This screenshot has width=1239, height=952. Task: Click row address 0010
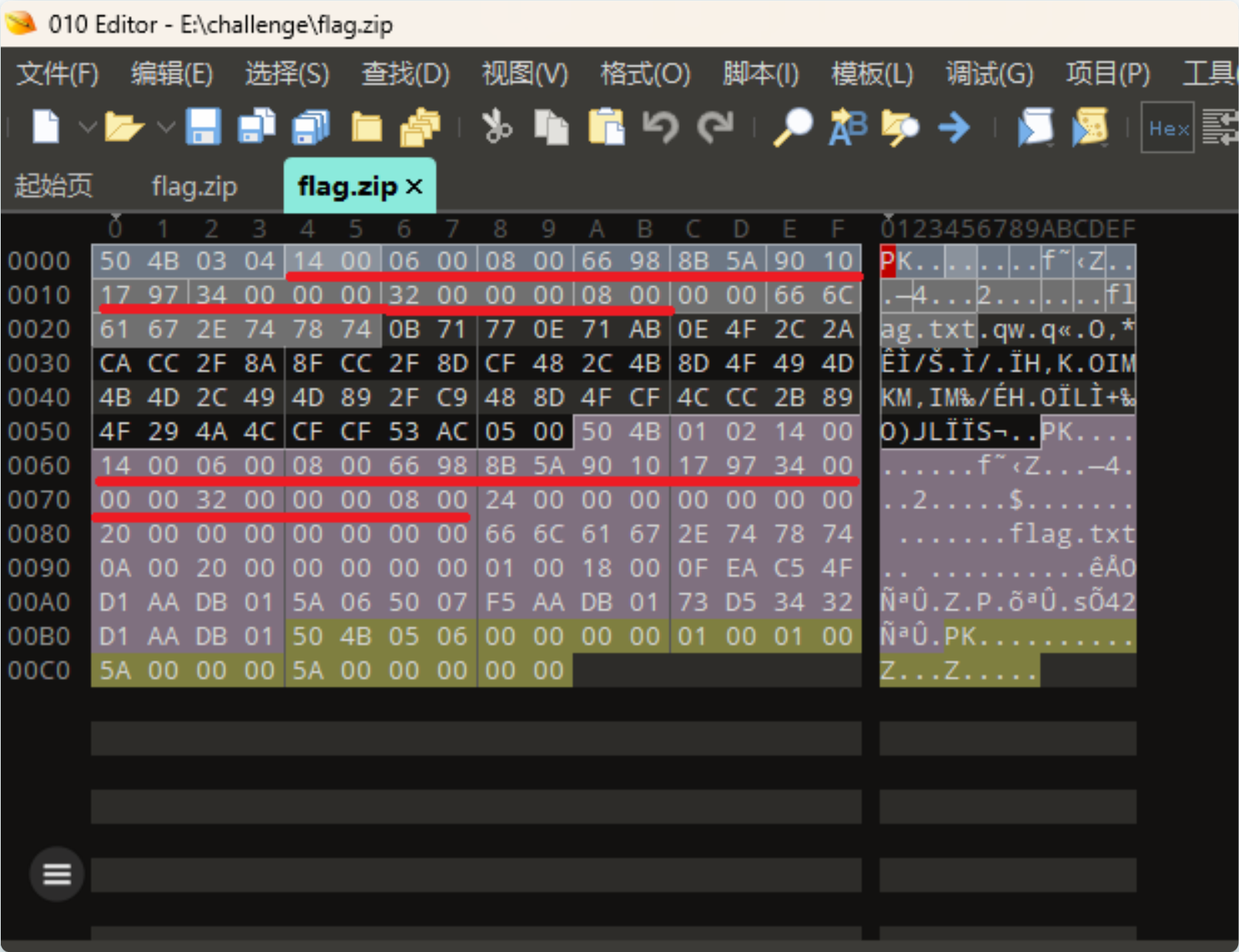pyautogui.click(x=39, y=295)
